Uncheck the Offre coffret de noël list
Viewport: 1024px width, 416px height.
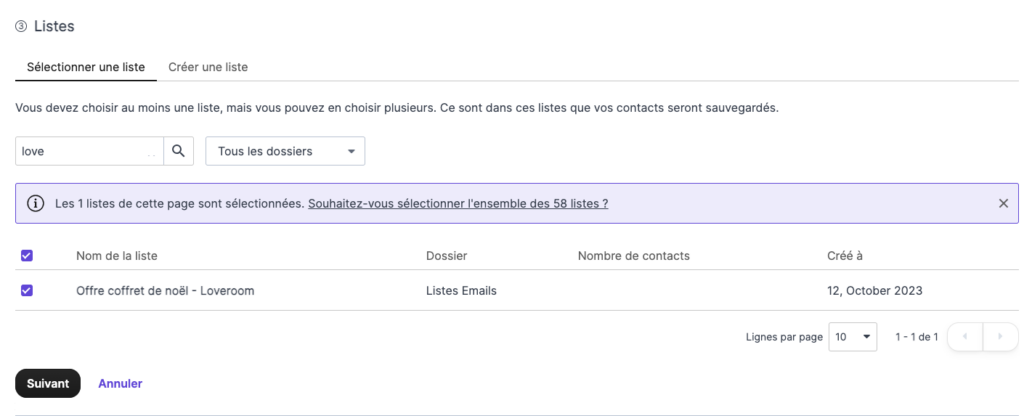click(27, 291)
